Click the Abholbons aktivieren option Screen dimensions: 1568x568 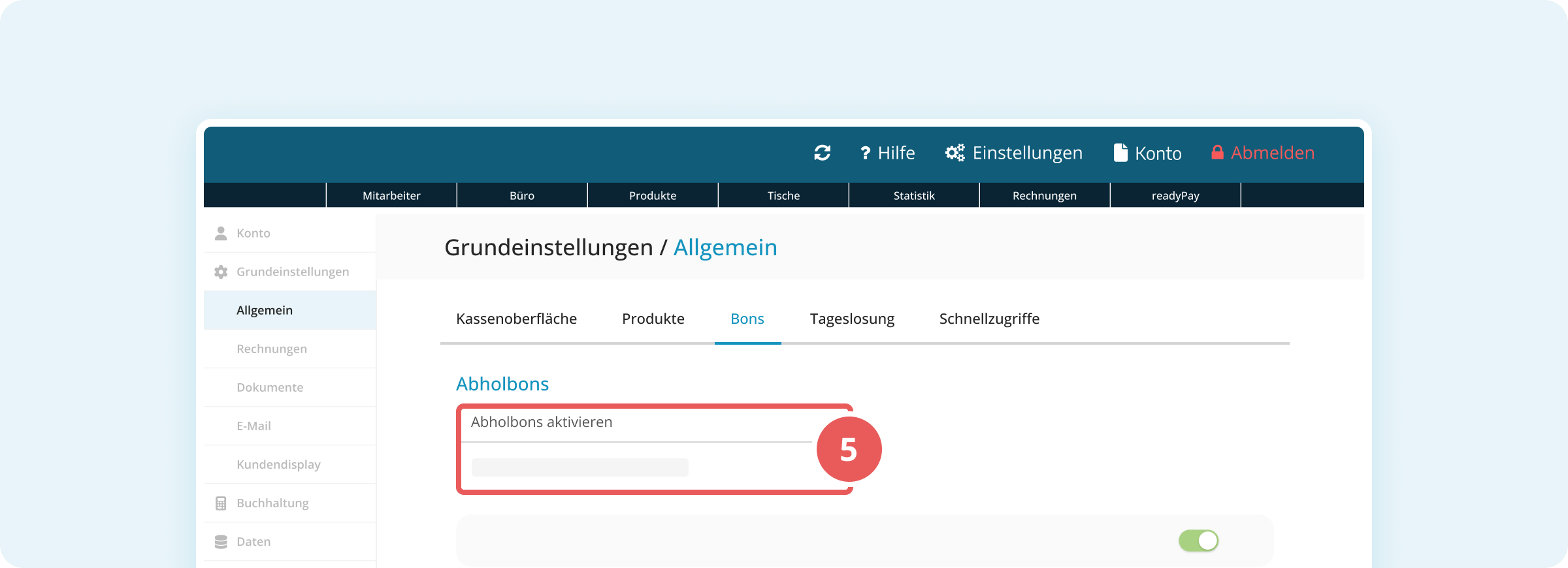(542, 422)
